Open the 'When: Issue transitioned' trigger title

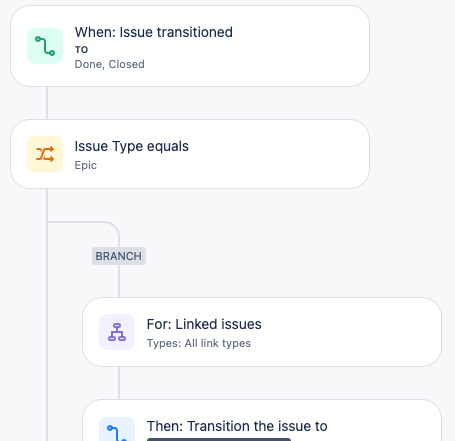click(154, 32)
